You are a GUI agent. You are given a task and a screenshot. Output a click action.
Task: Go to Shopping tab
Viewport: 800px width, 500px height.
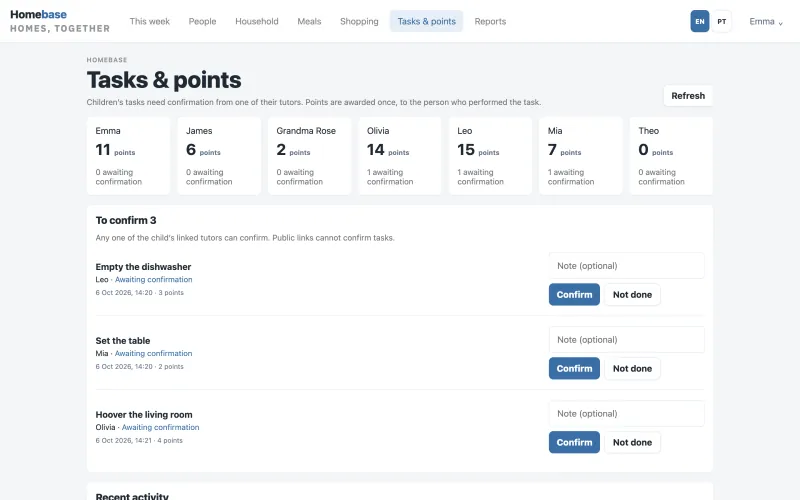point(359,21)
